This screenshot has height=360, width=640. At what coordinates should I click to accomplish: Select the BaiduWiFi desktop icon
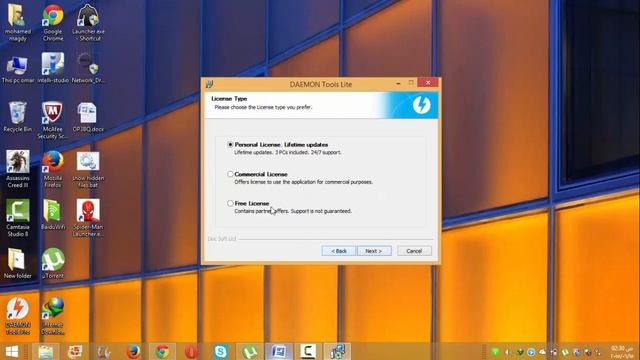coord(53,215)
